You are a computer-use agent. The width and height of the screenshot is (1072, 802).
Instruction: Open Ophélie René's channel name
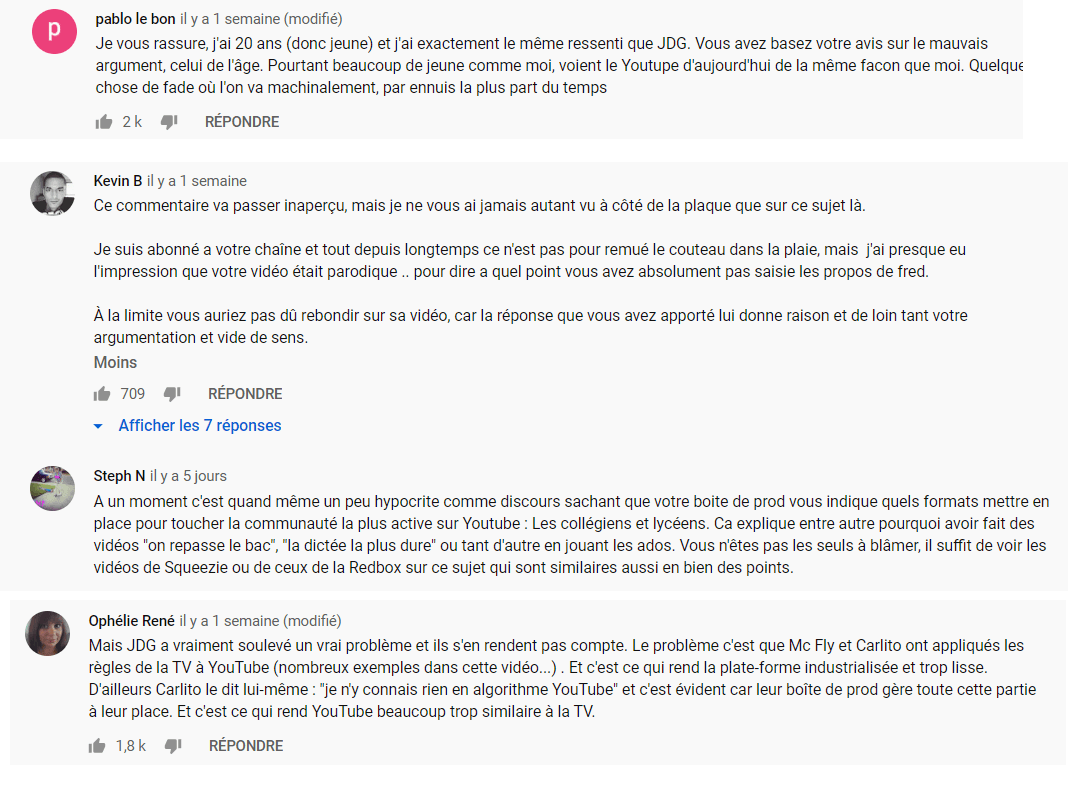point(131,621)
